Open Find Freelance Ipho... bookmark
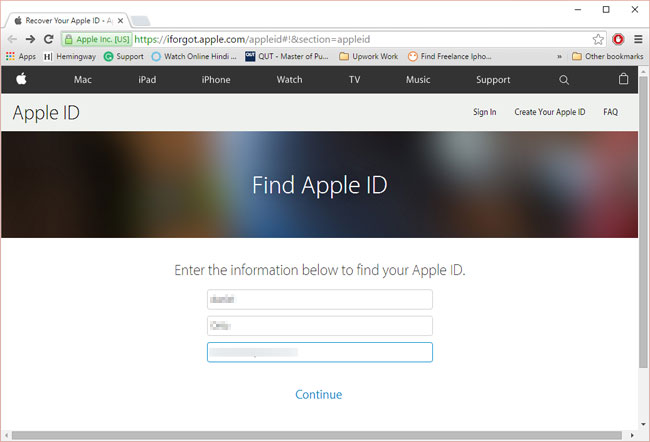This screenshot has width=650, height=442. pos(450,56)
